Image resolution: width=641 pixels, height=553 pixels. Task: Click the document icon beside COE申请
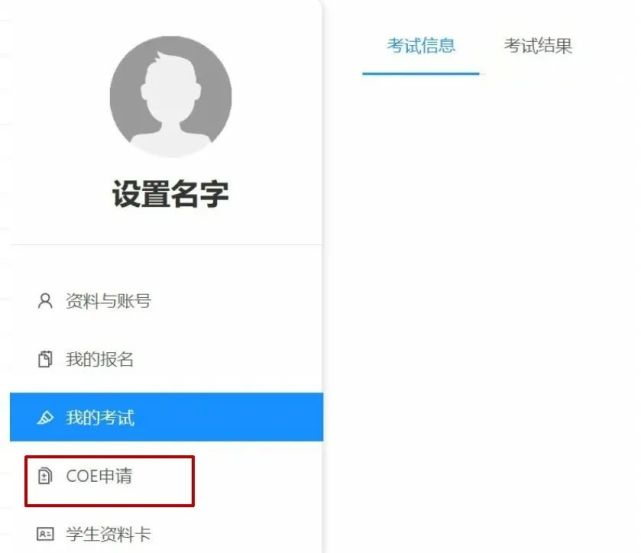point(45,476)
